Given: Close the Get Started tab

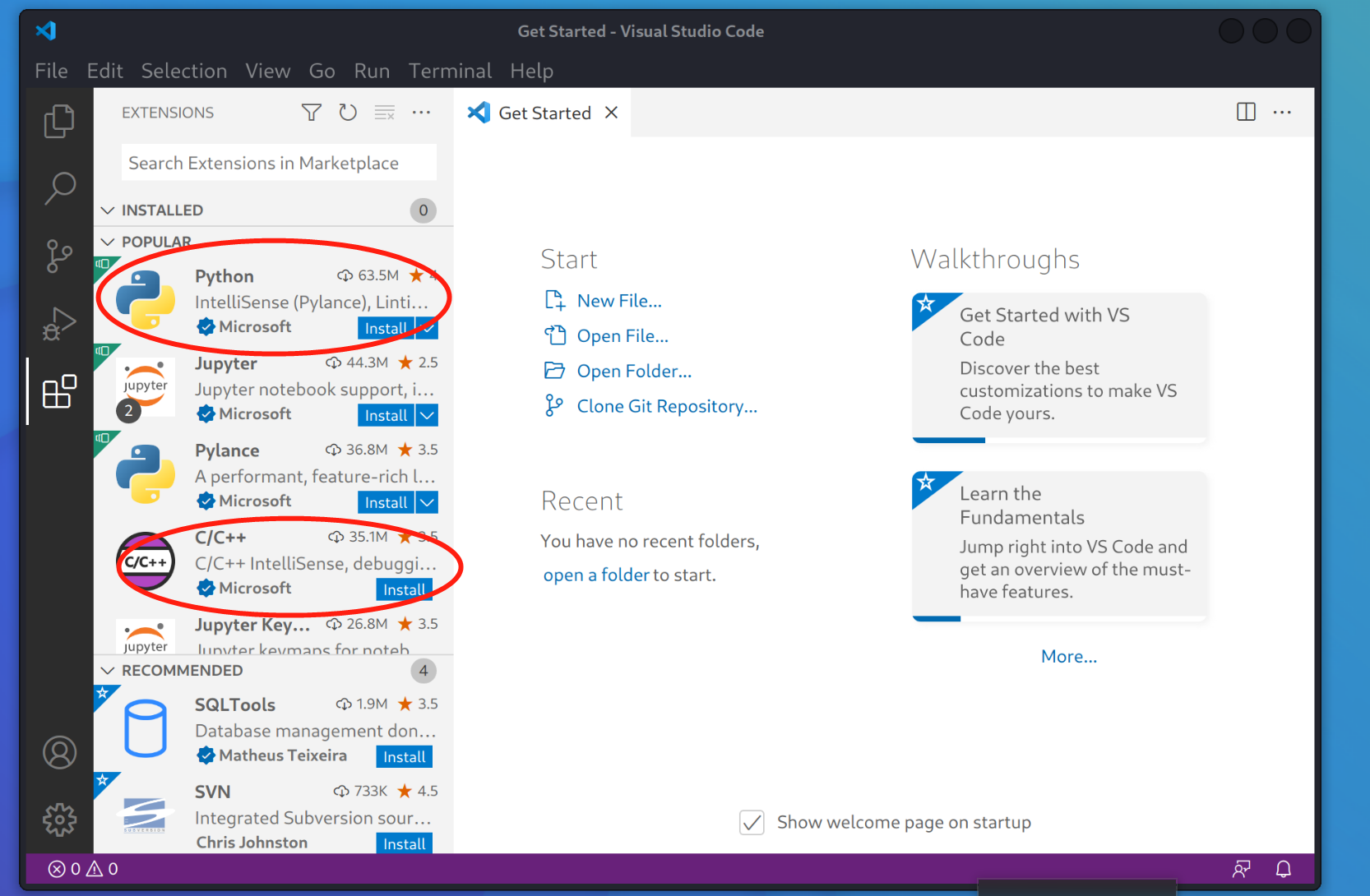Looking at the screenshot, I should coord(611,113).
